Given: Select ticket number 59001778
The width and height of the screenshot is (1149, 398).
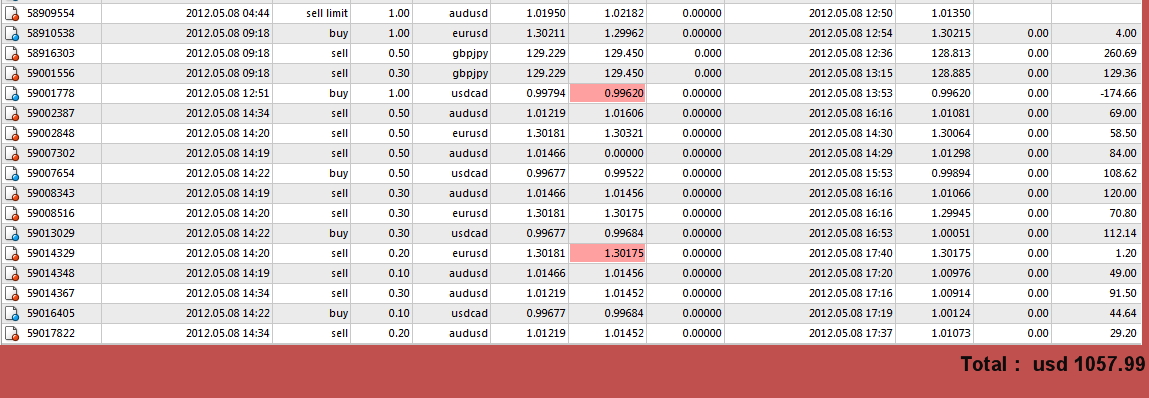Looking at the screenshot, I should pos(51,94).
